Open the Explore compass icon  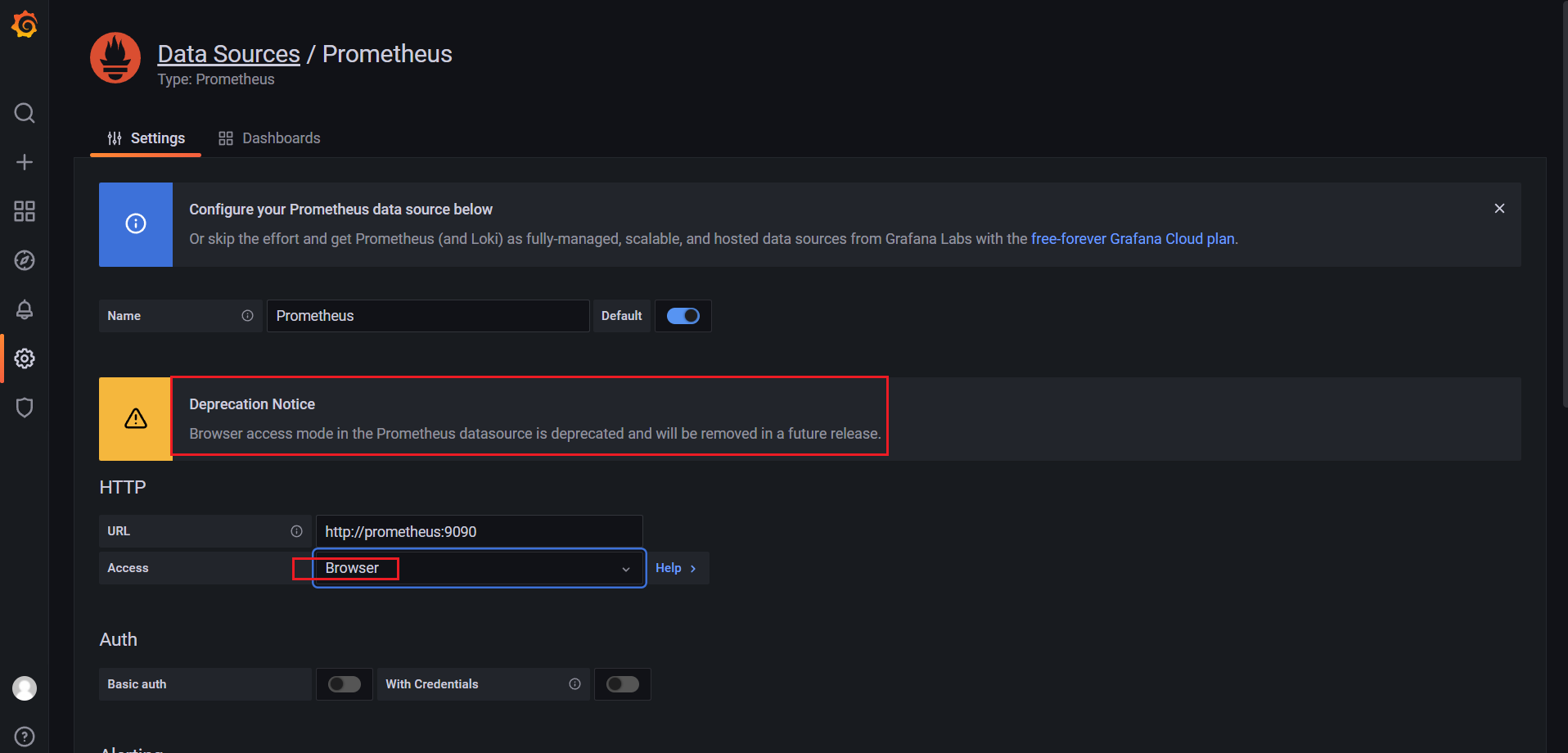[25, 260]
